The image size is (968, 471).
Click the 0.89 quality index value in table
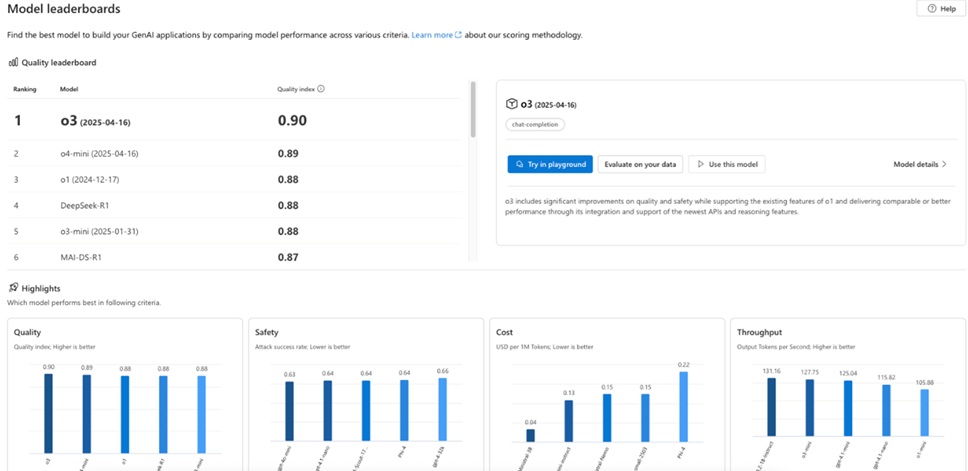pos(288,154)
